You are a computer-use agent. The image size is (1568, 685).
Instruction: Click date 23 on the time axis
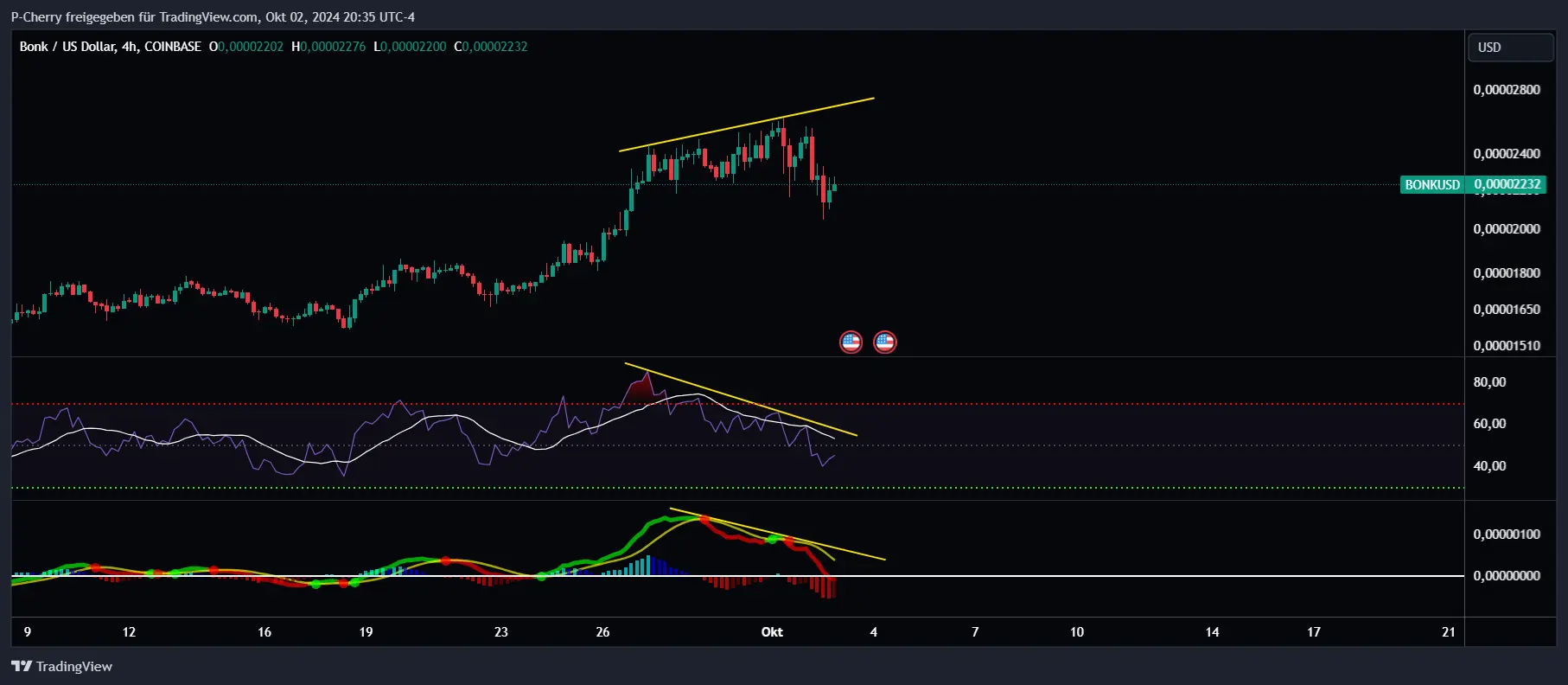[x=501, y=632]
